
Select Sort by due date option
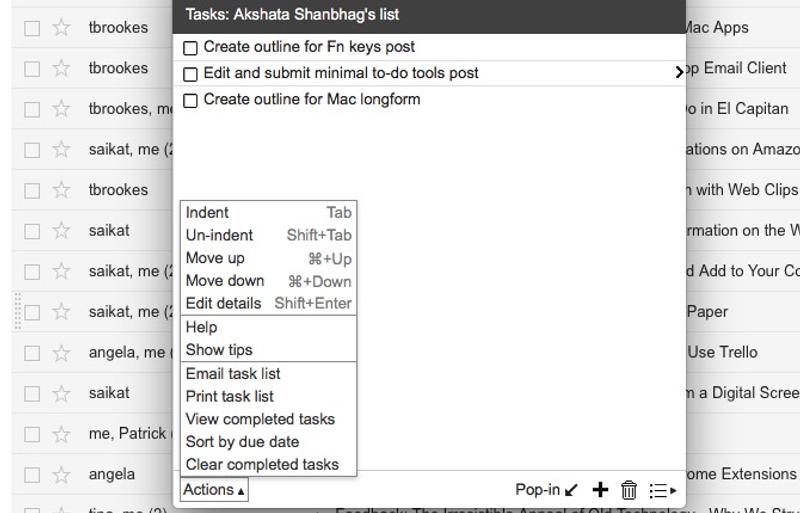(x=242, y=441)
